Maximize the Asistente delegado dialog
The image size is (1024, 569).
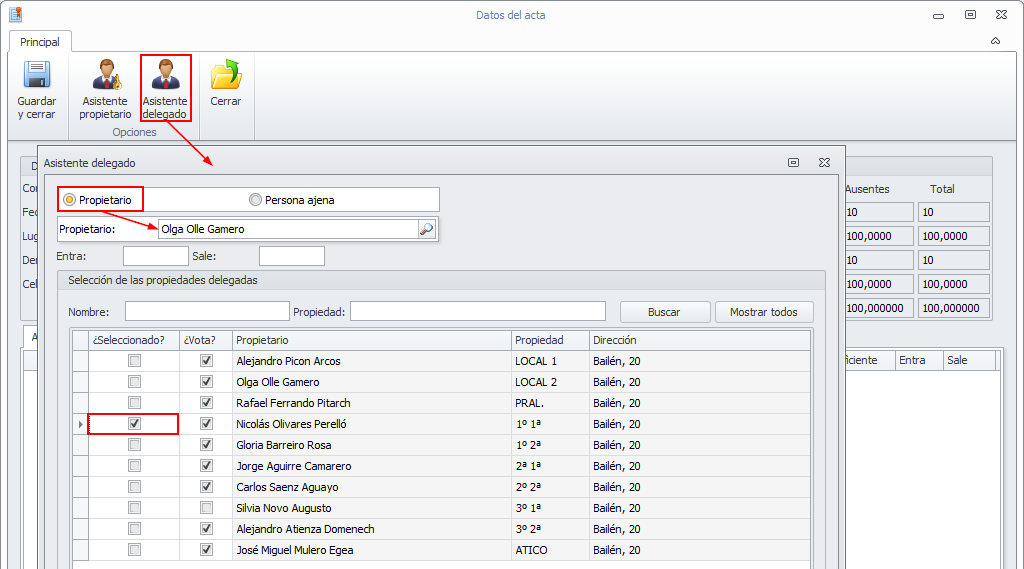(793, 162)
